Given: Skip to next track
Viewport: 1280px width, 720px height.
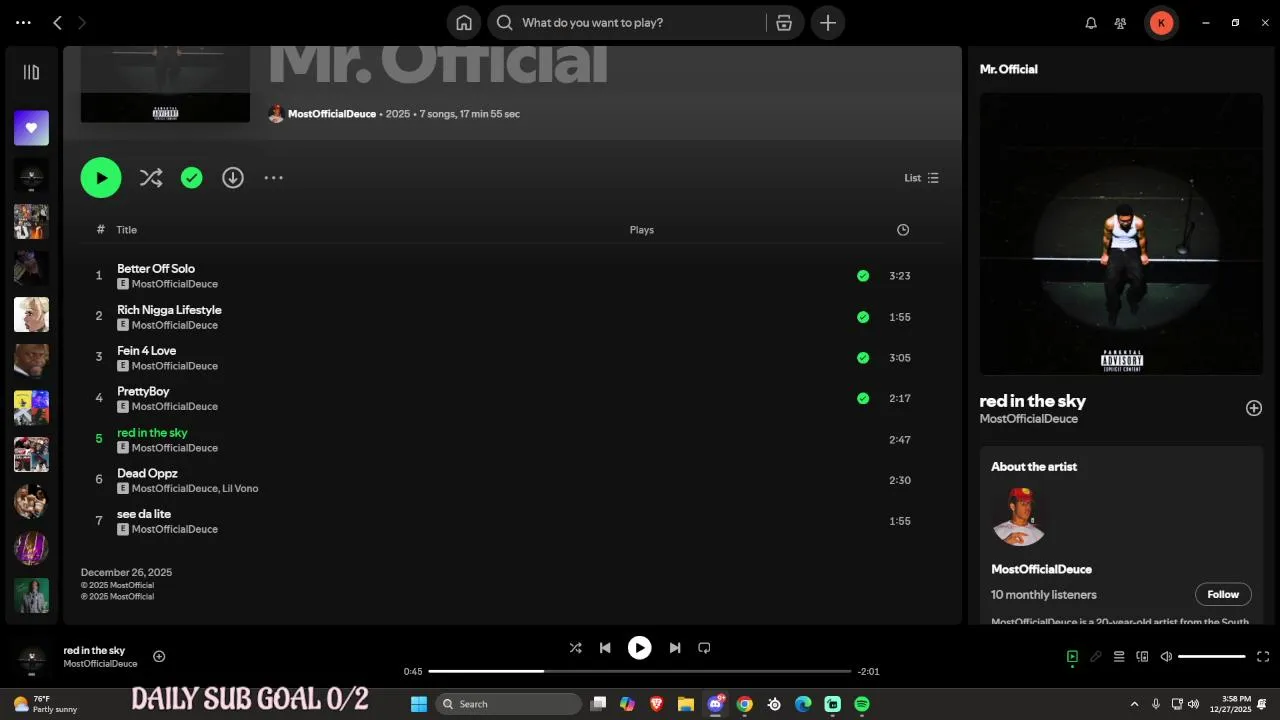Looking at the screenshot, I should point(675,648).
